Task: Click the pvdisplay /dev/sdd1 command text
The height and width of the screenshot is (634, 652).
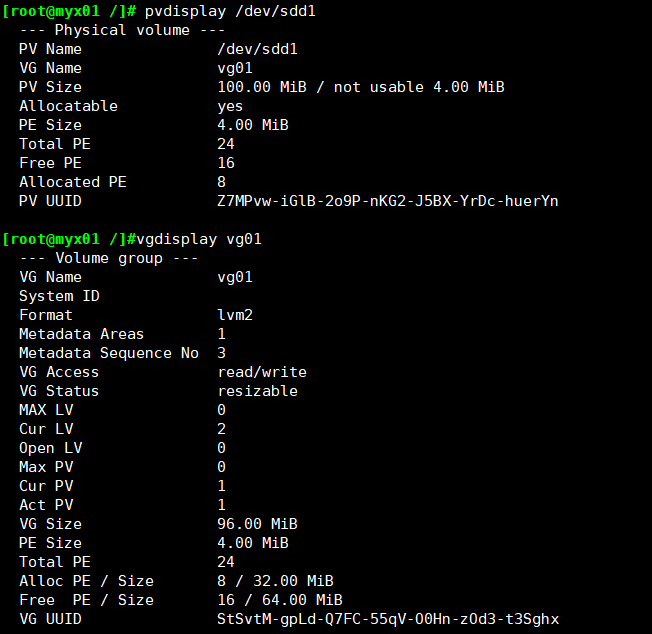Action: pyautogui.click(x=230, y=11)
